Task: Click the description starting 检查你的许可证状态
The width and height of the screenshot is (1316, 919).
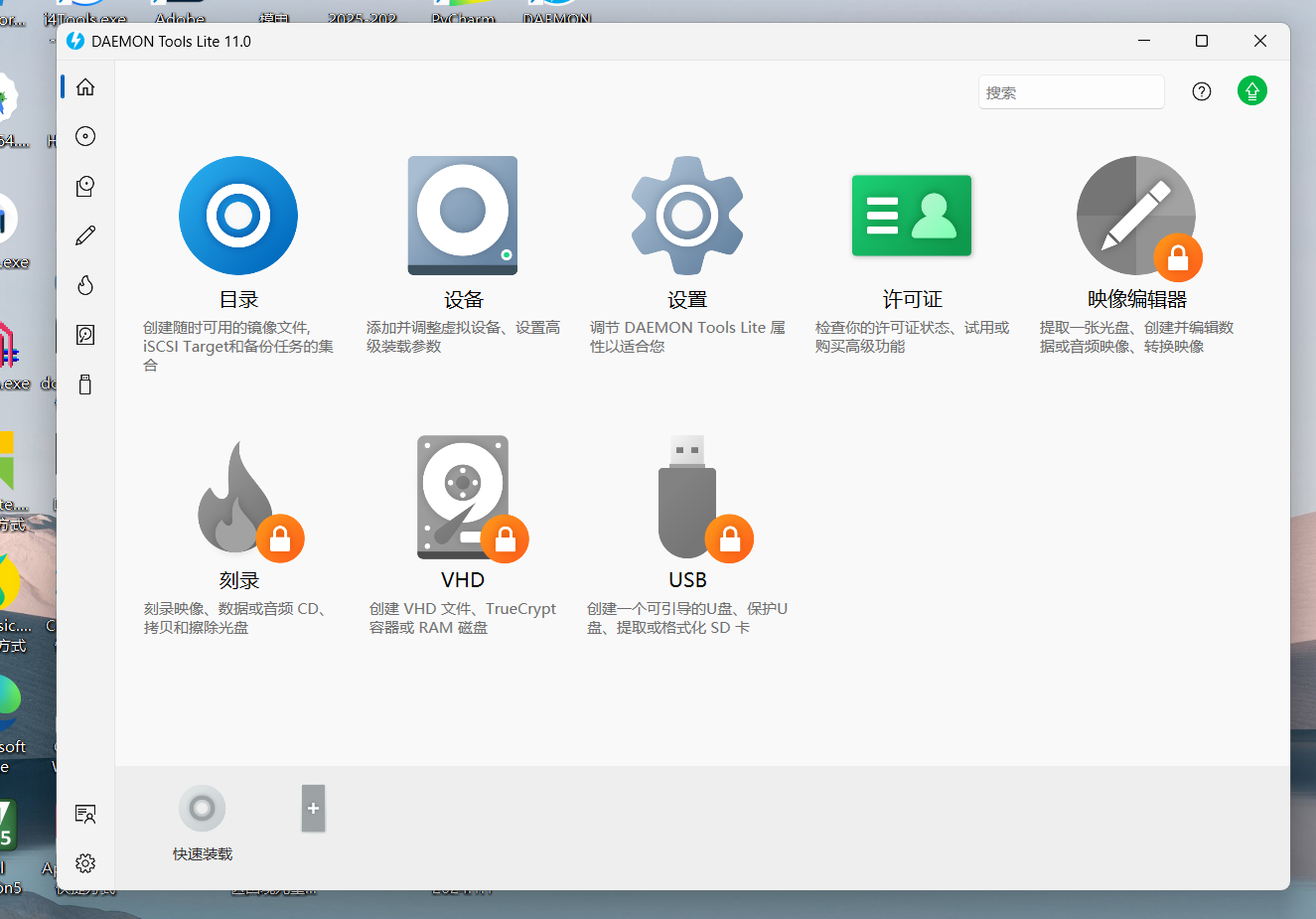Action: (x=912, y=337)
